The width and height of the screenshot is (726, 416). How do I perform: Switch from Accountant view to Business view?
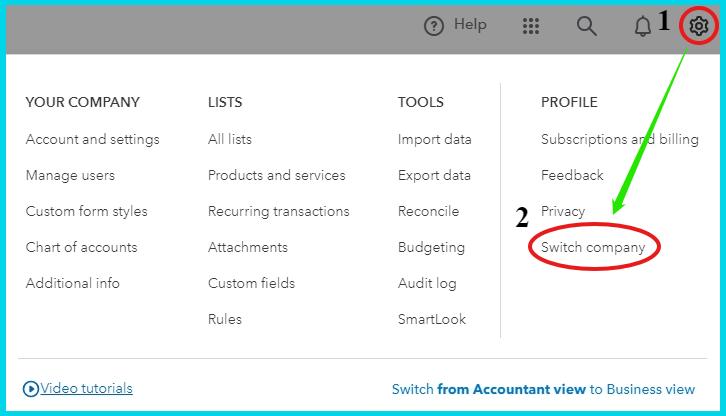(x=543, y=389)
